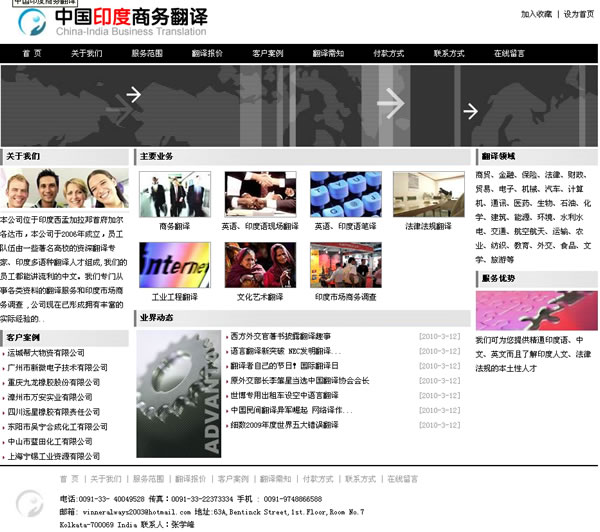Read news 细数2009年度世界五大错误翻译
The height and width of the screenshot is (532, 600).
coord(284,424)
